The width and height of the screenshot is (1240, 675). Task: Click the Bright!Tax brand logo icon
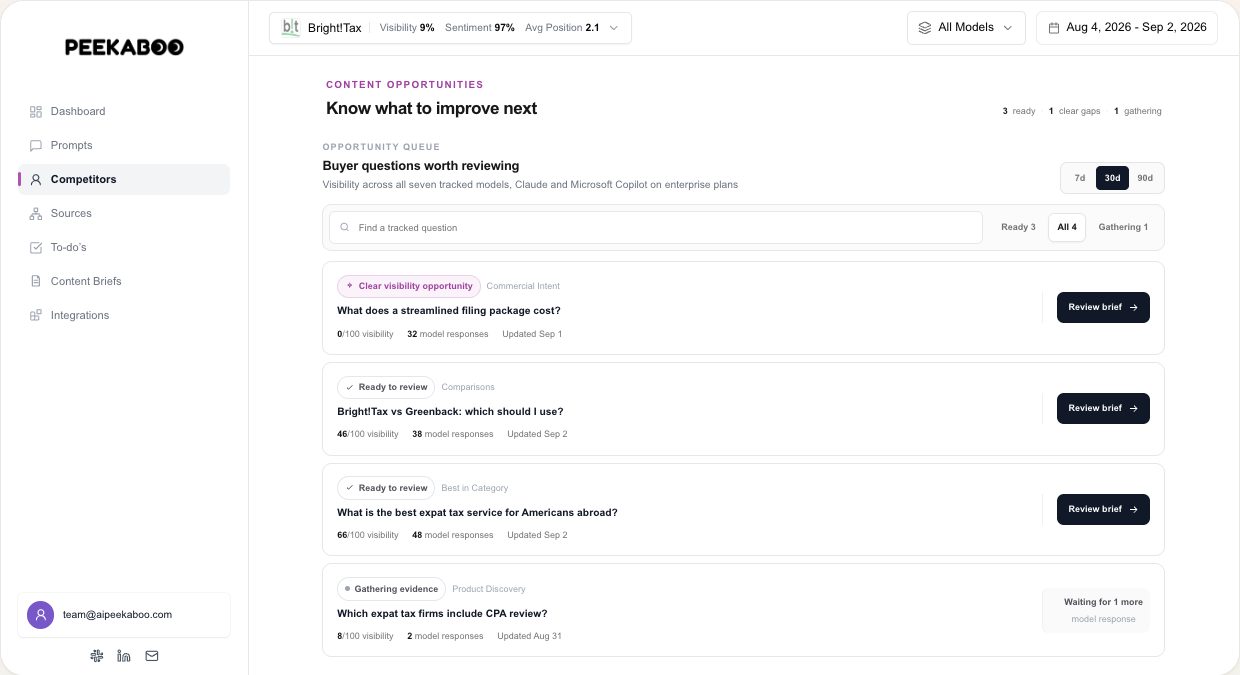(x=291, y=28)
